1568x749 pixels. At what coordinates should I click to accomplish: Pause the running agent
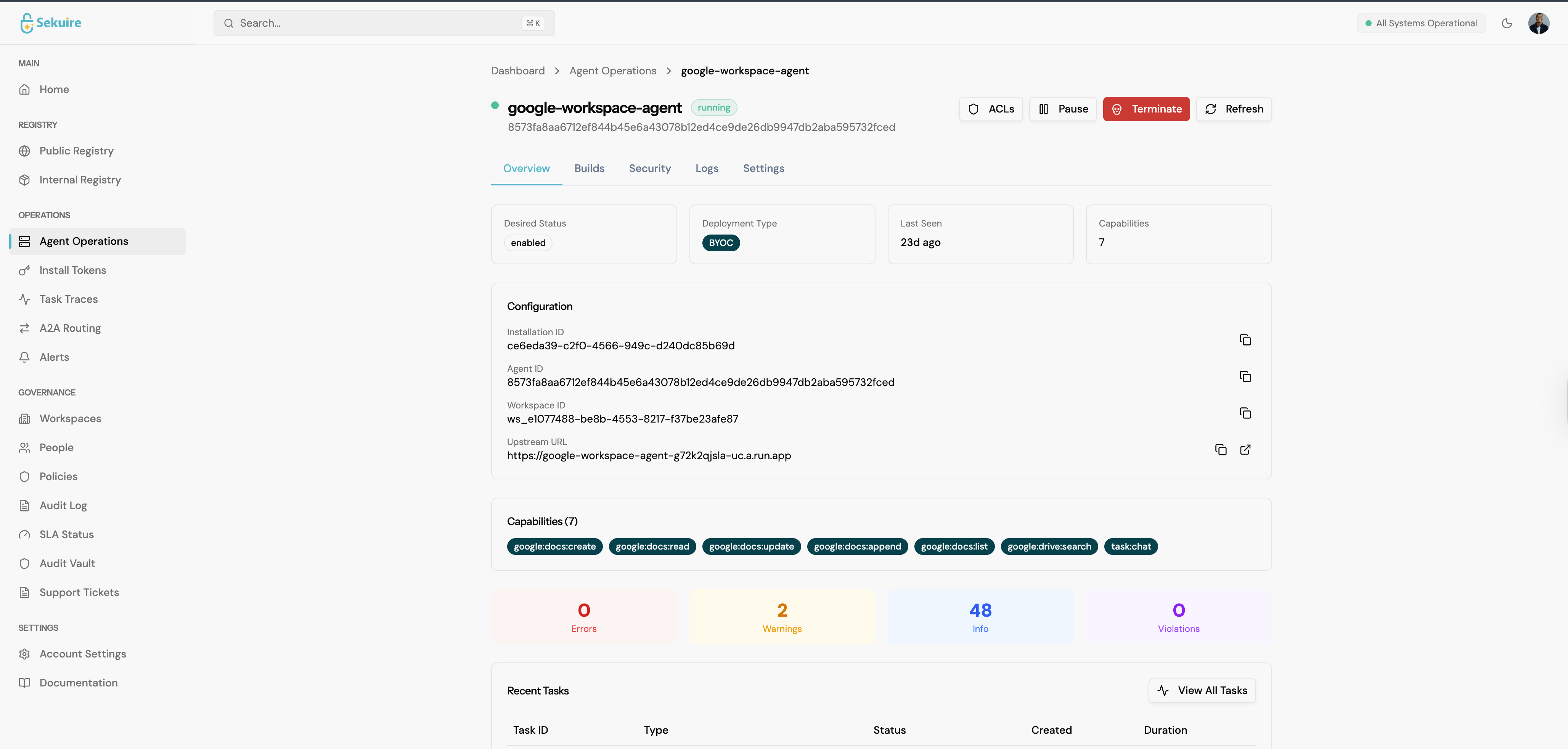coord(1063,109)
